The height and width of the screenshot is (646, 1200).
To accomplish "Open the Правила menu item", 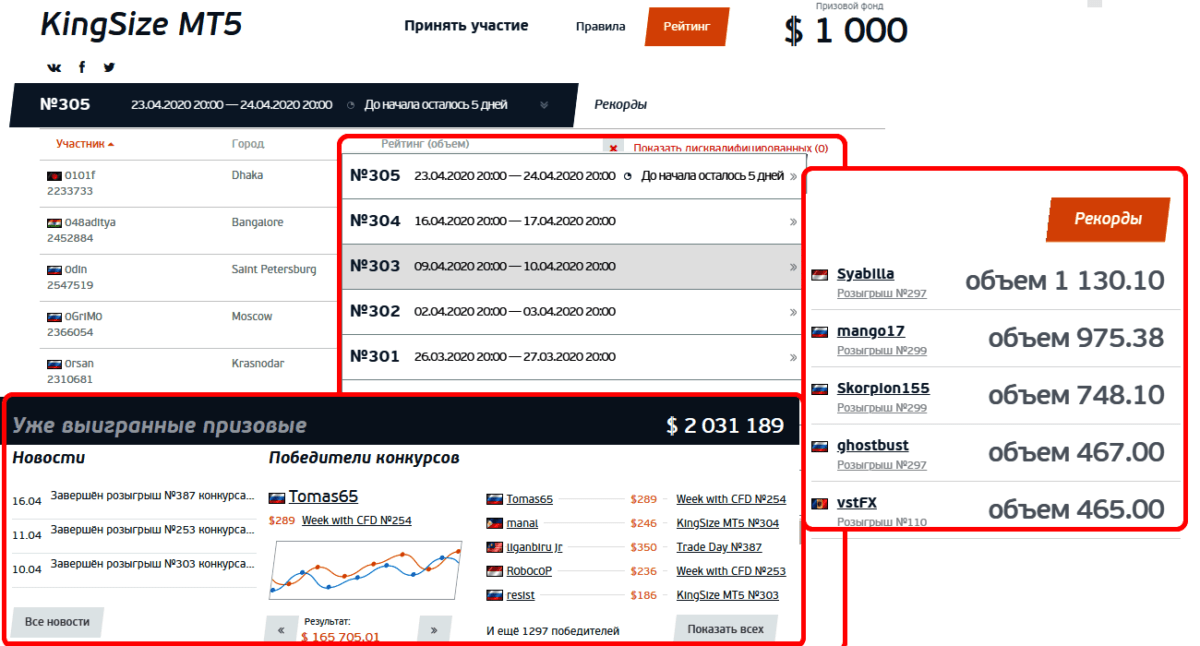I will click(600, 27).
